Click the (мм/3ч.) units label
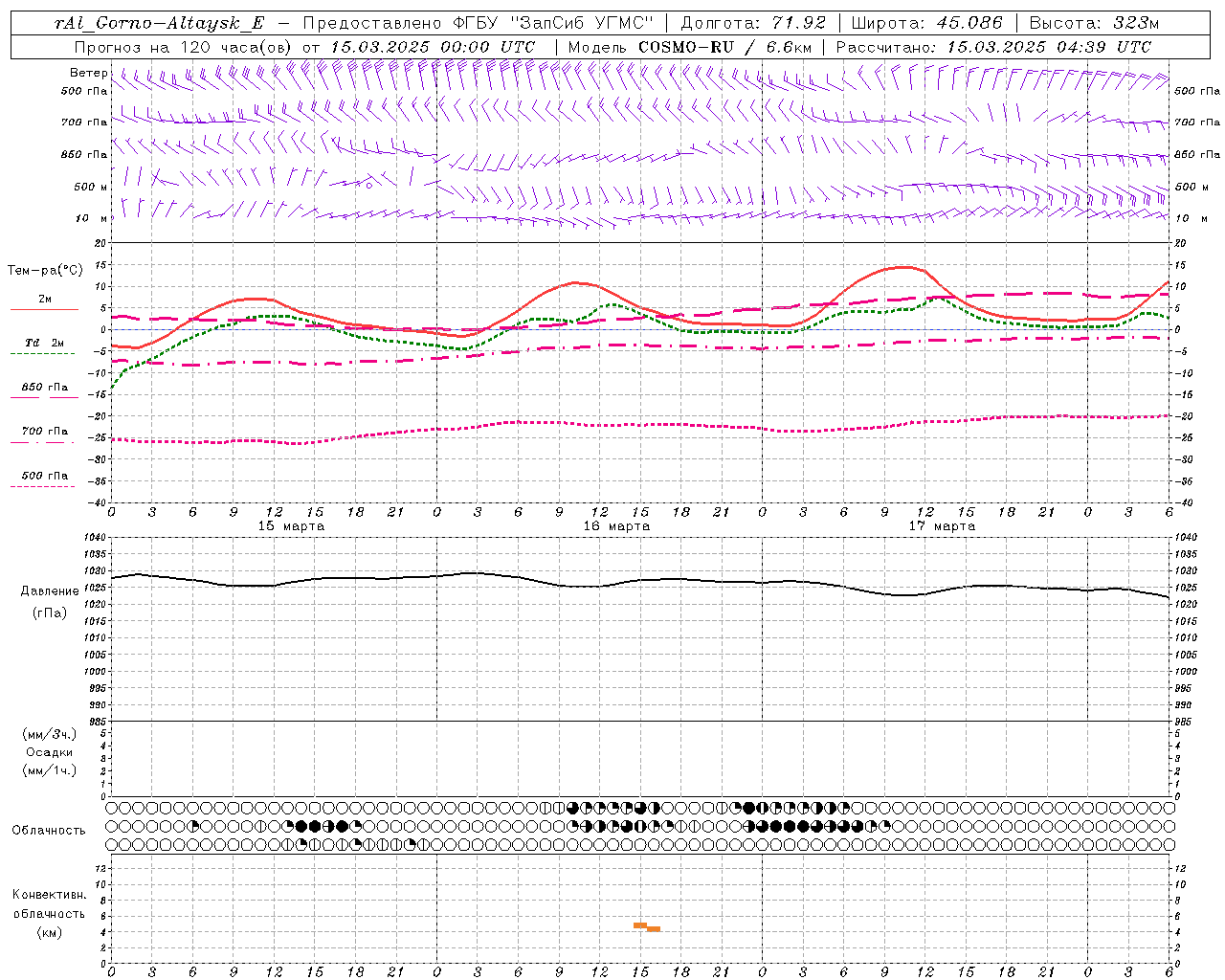Screen dimensions: 1225x980 [x=49, y=734]
